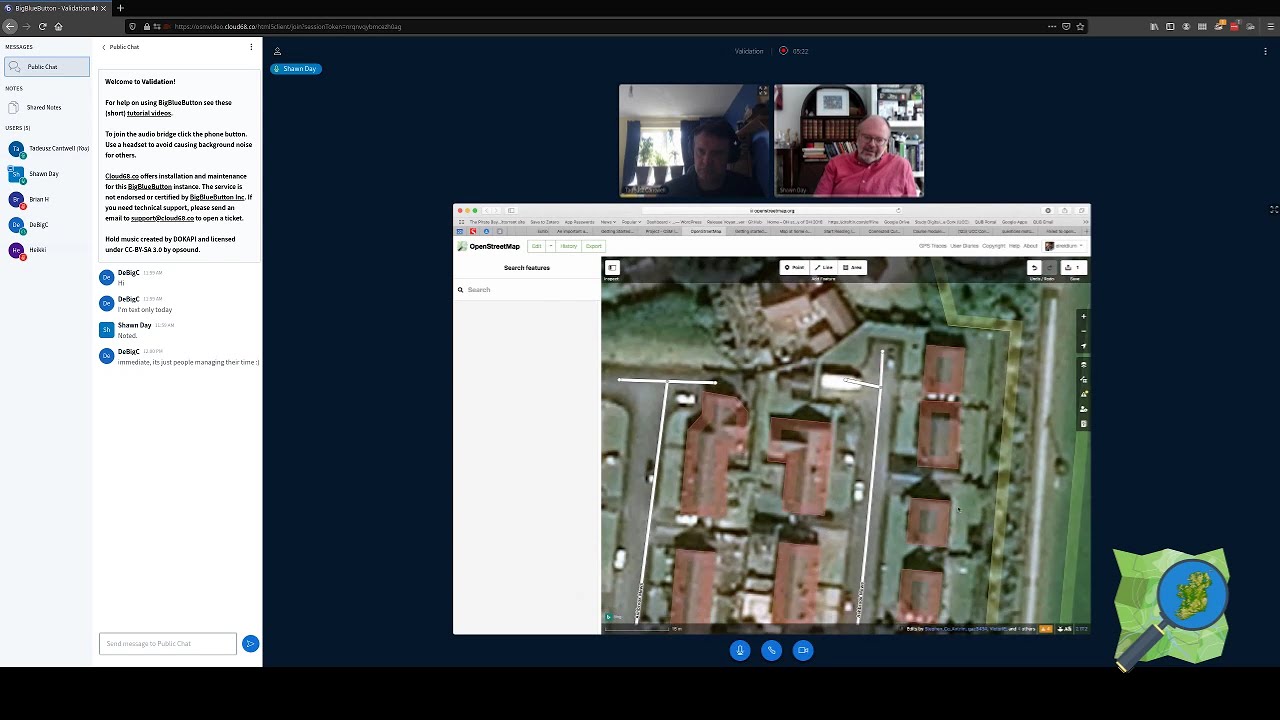Reload the page in Firefox
Viewport: 1280px width, 720px height.
(x=42, y=26)
